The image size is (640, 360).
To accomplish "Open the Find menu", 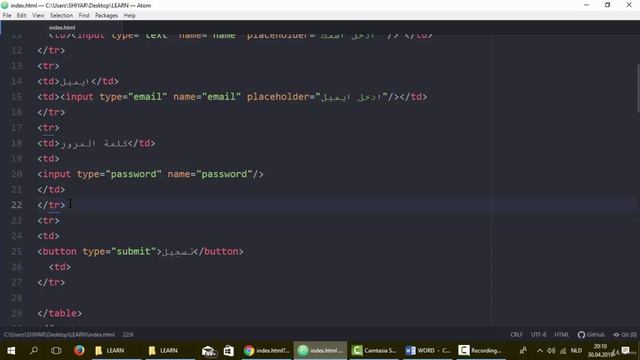I will pyautogui.click(x=84, y=16).
